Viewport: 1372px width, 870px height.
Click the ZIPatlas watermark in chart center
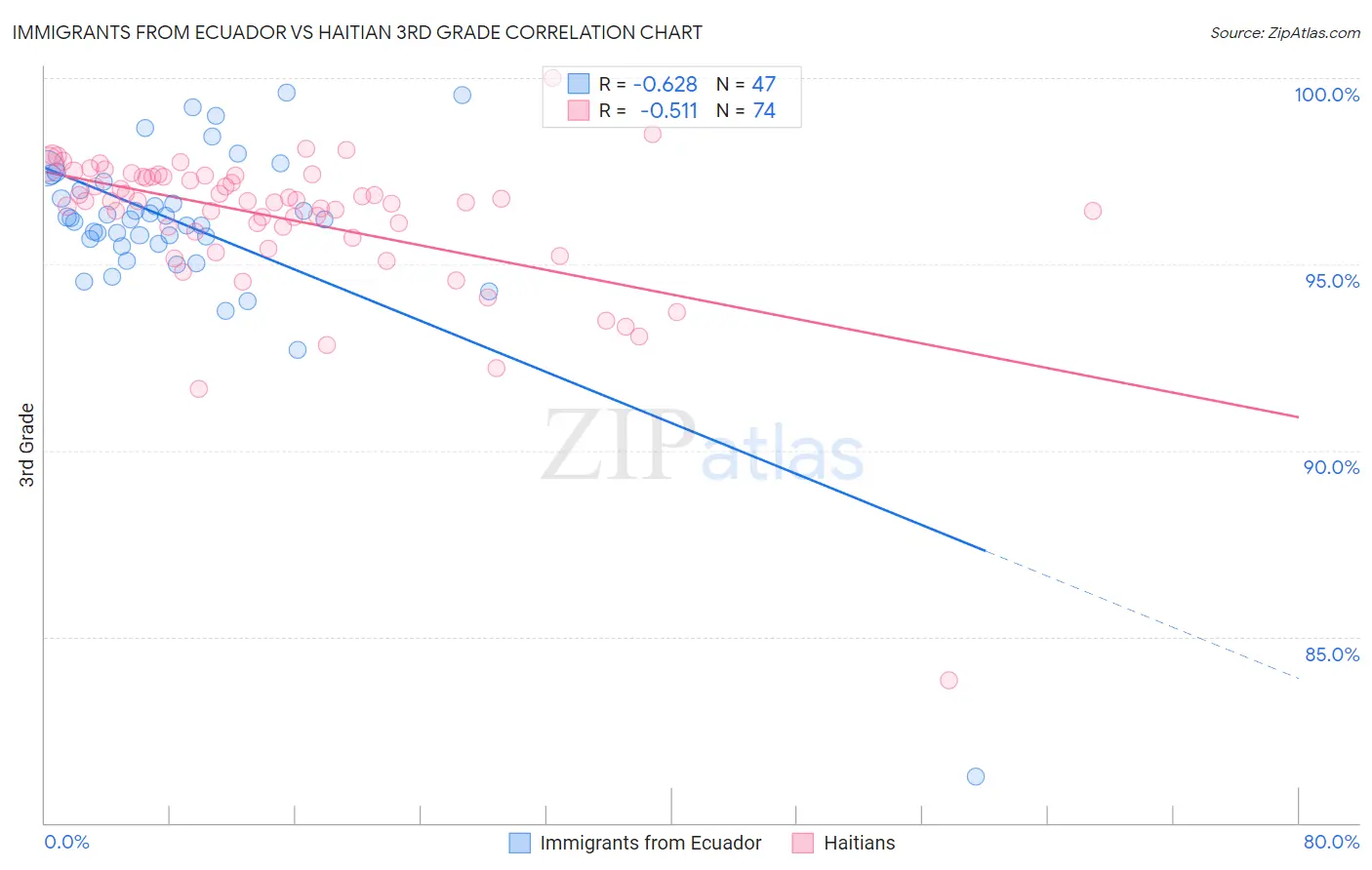click(x=703, y=446)
